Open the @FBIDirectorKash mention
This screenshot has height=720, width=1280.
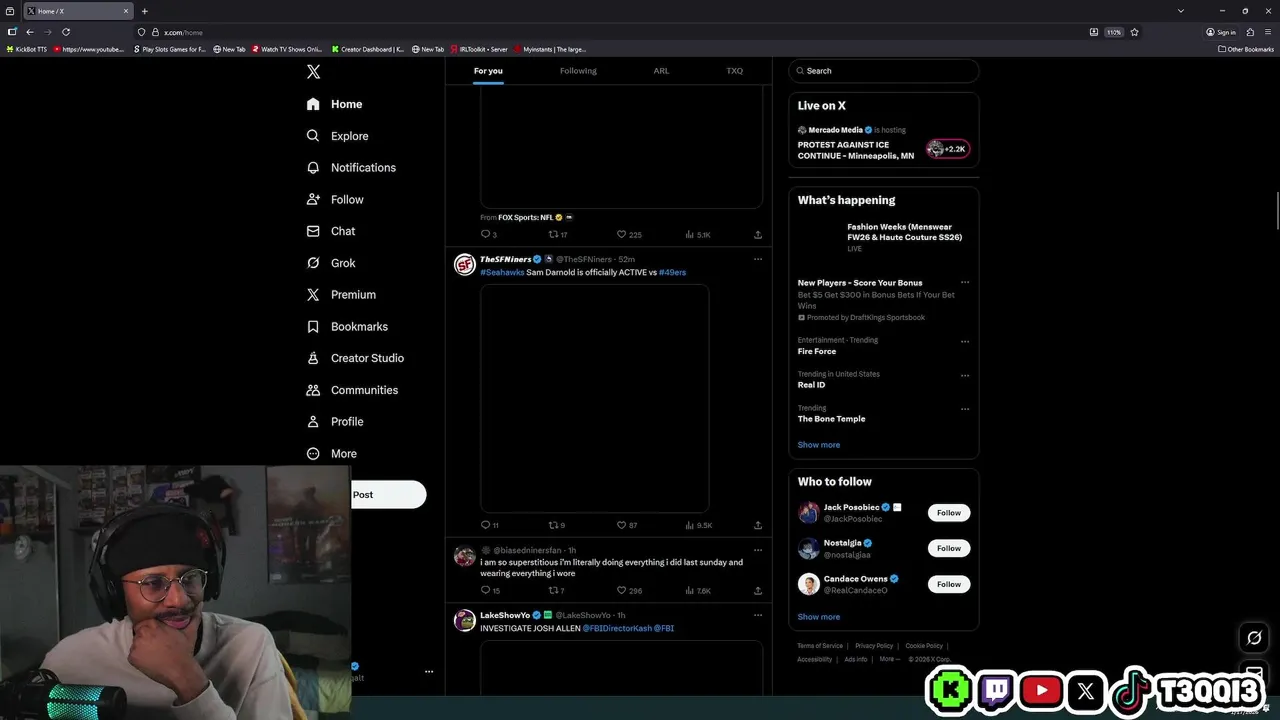617,628
